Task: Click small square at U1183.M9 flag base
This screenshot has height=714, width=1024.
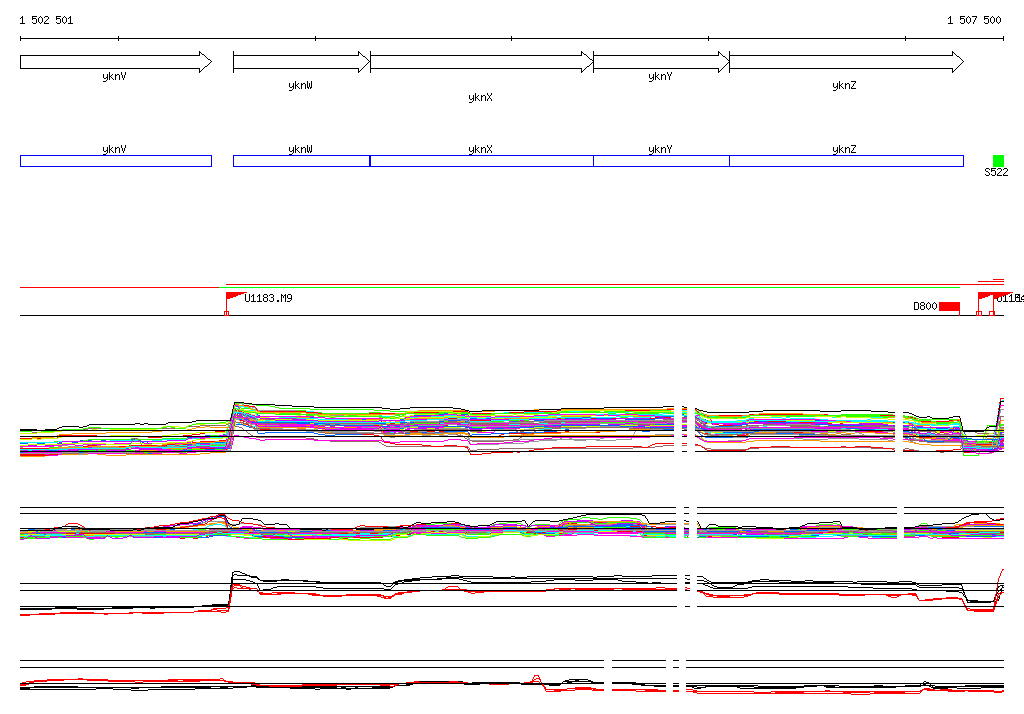Action: [x=227, y=314]
